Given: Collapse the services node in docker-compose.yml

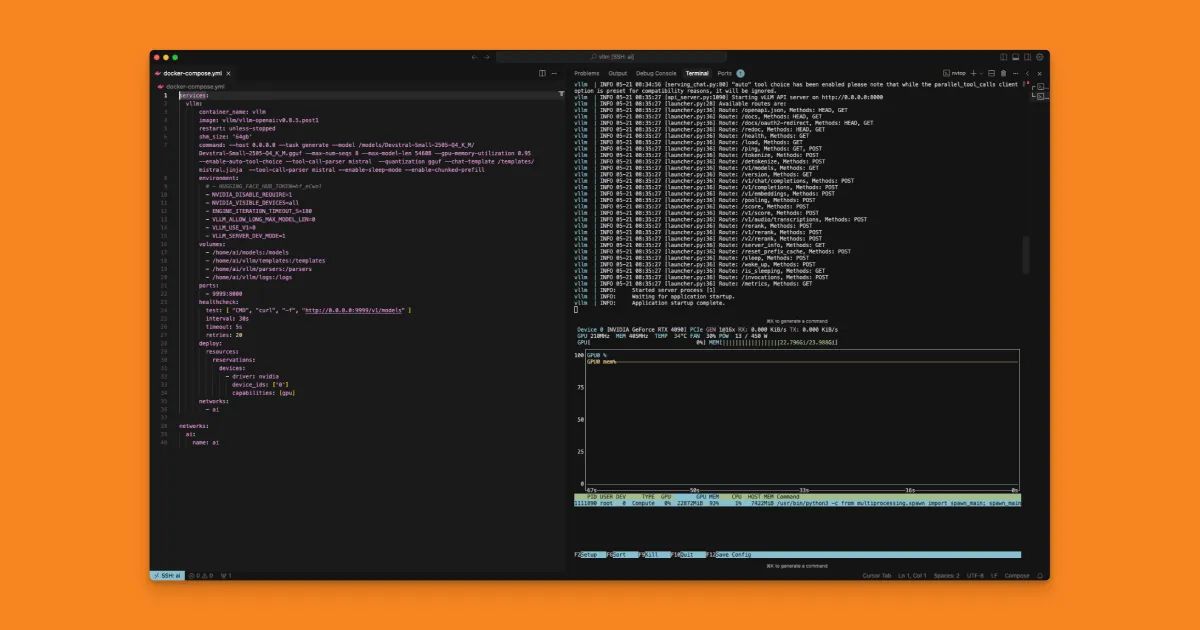Looking at the screenshot, I should 176,96.
